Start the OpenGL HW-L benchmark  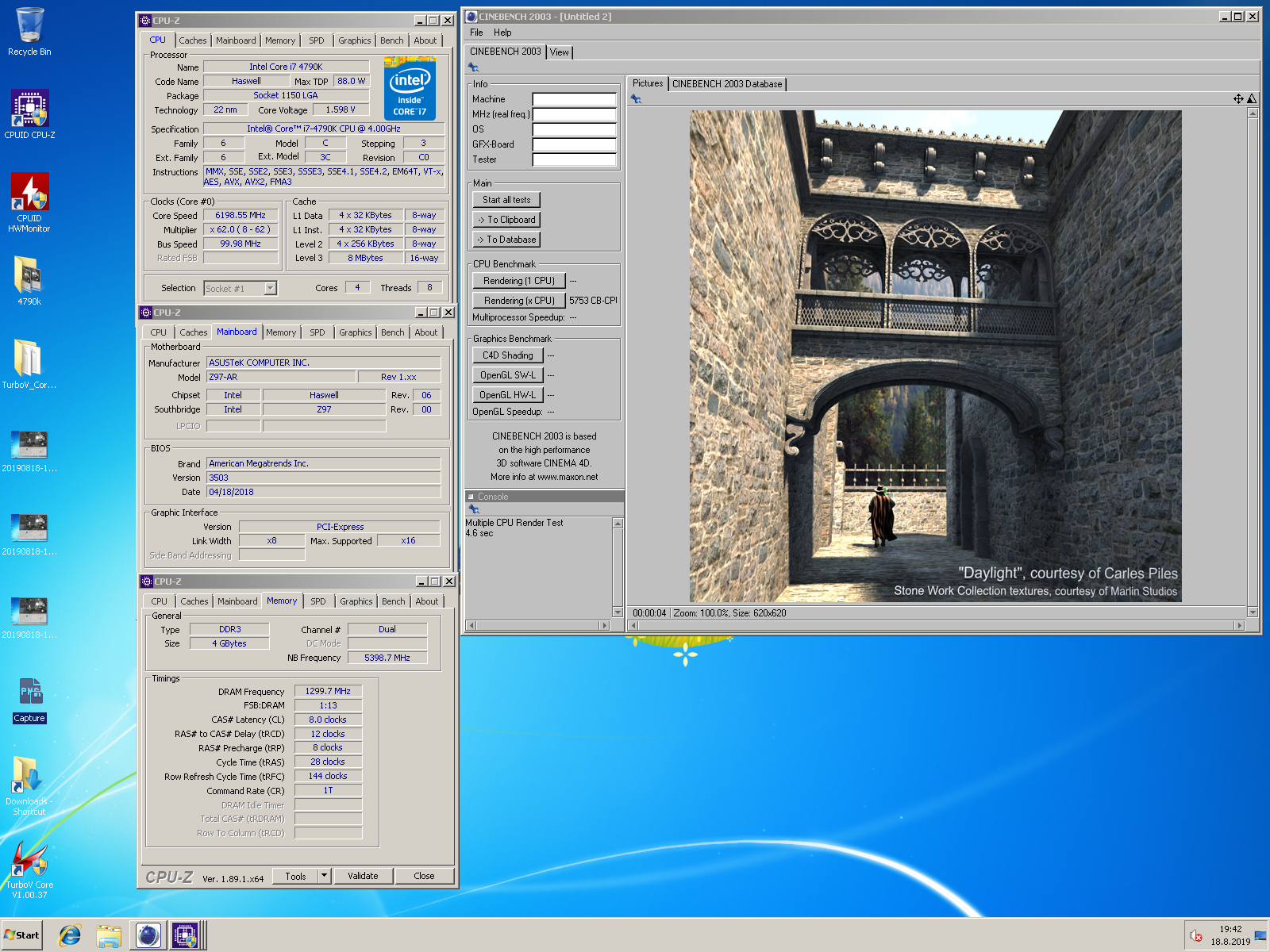pyautogui.click(x=508, y=395)
